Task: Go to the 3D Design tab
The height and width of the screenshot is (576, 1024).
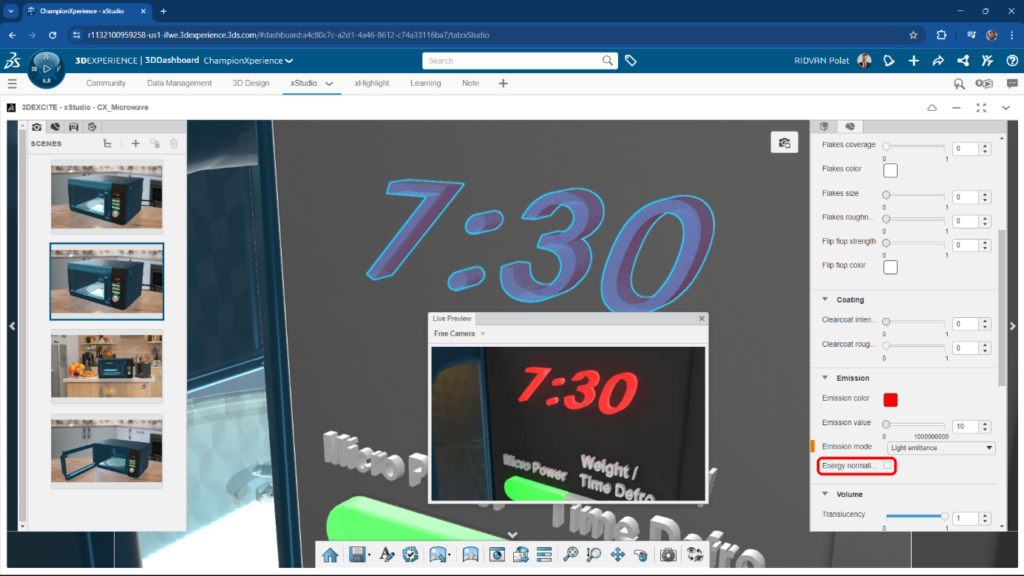Action: pyautogui.click(x=251, y=84)
